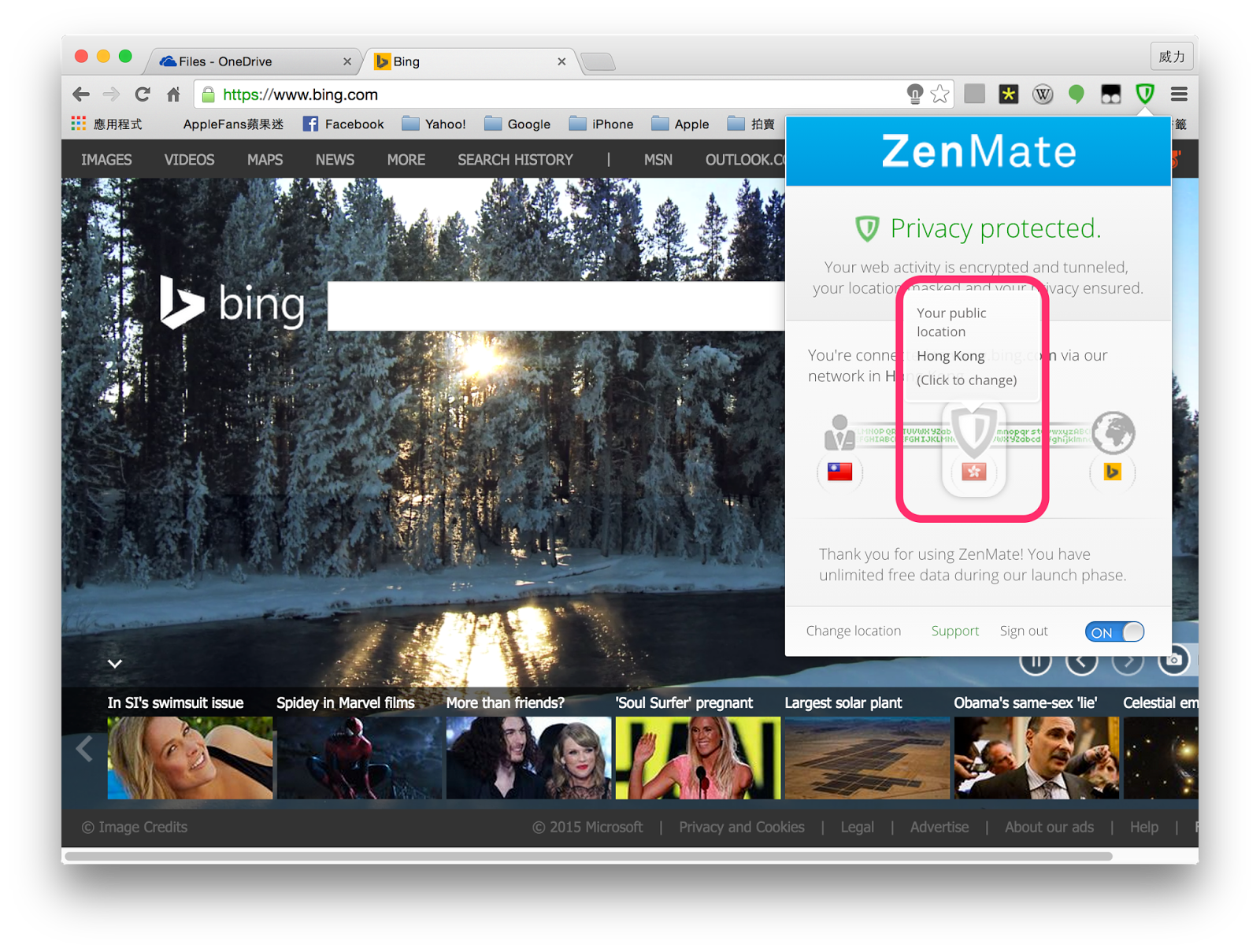Go back with the browser back arrow
This screenshot has height=952, width=1260.
(81, 94)
